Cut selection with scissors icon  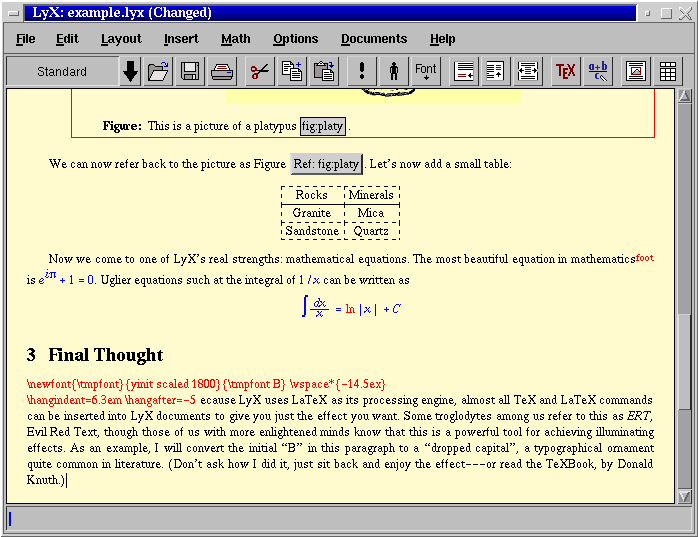260,71
